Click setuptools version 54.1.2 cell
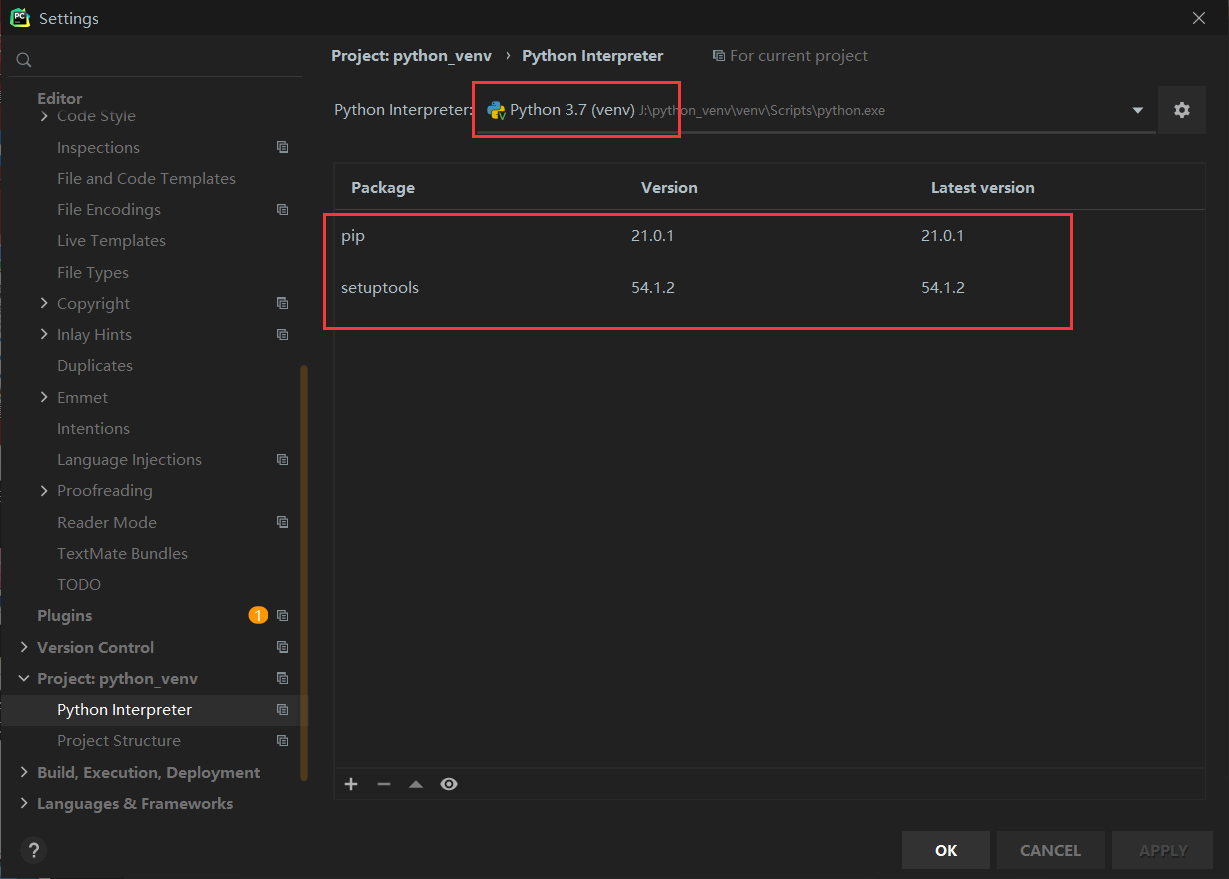1229x879 pixels. (x=653, y=288)
